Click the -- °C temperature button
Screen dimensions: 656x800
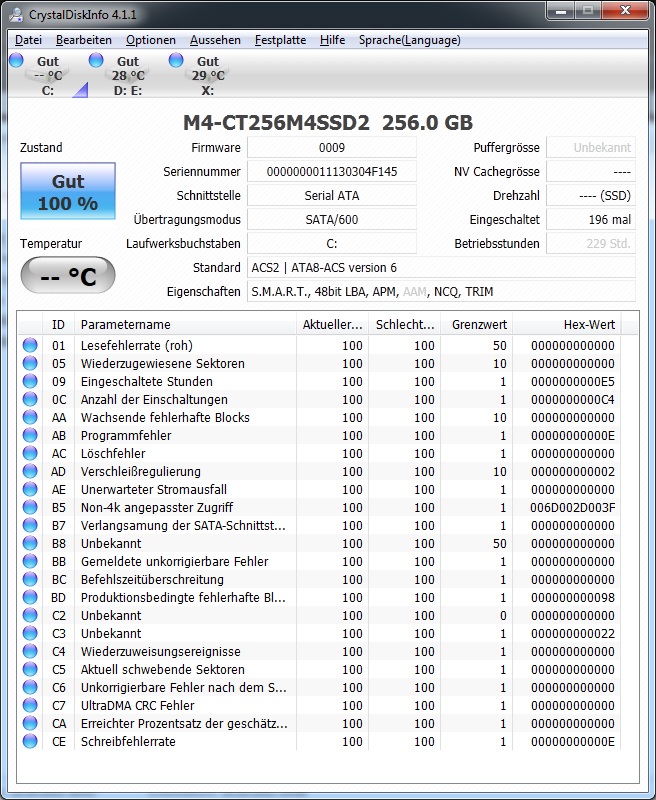[x=68, y=276]
